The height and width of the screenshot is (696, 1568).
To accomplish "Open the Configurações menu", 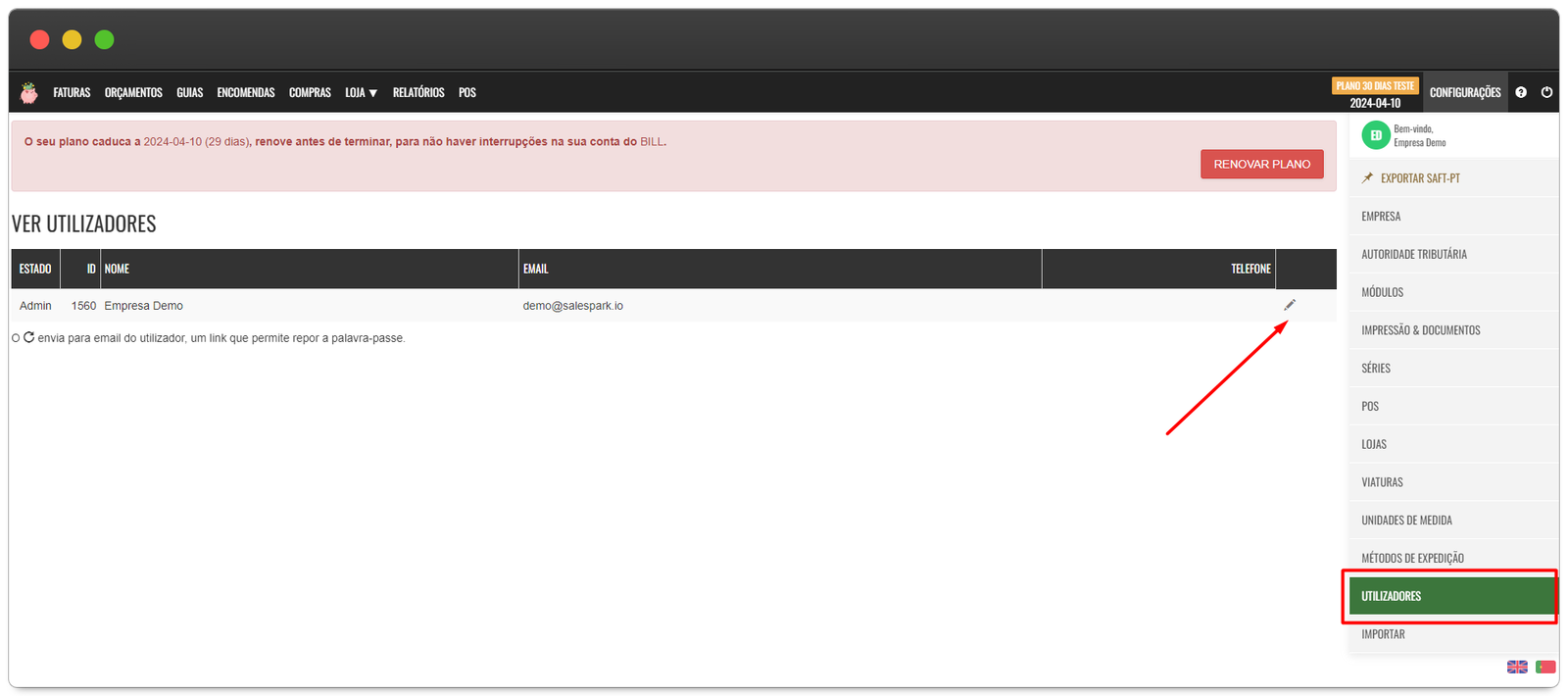I will pyautogui.click(x=1465, y=92).
